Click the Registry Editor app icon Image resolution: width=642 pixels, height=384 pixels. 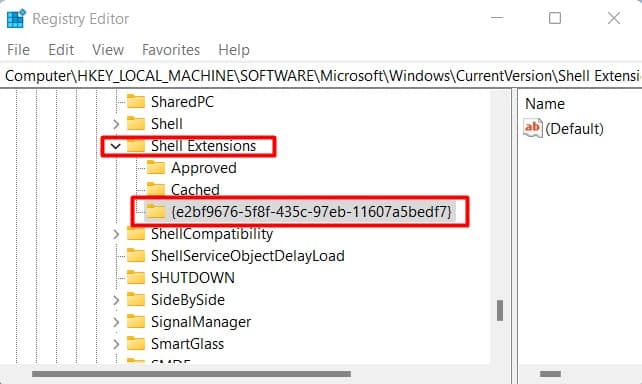[16, 19]
